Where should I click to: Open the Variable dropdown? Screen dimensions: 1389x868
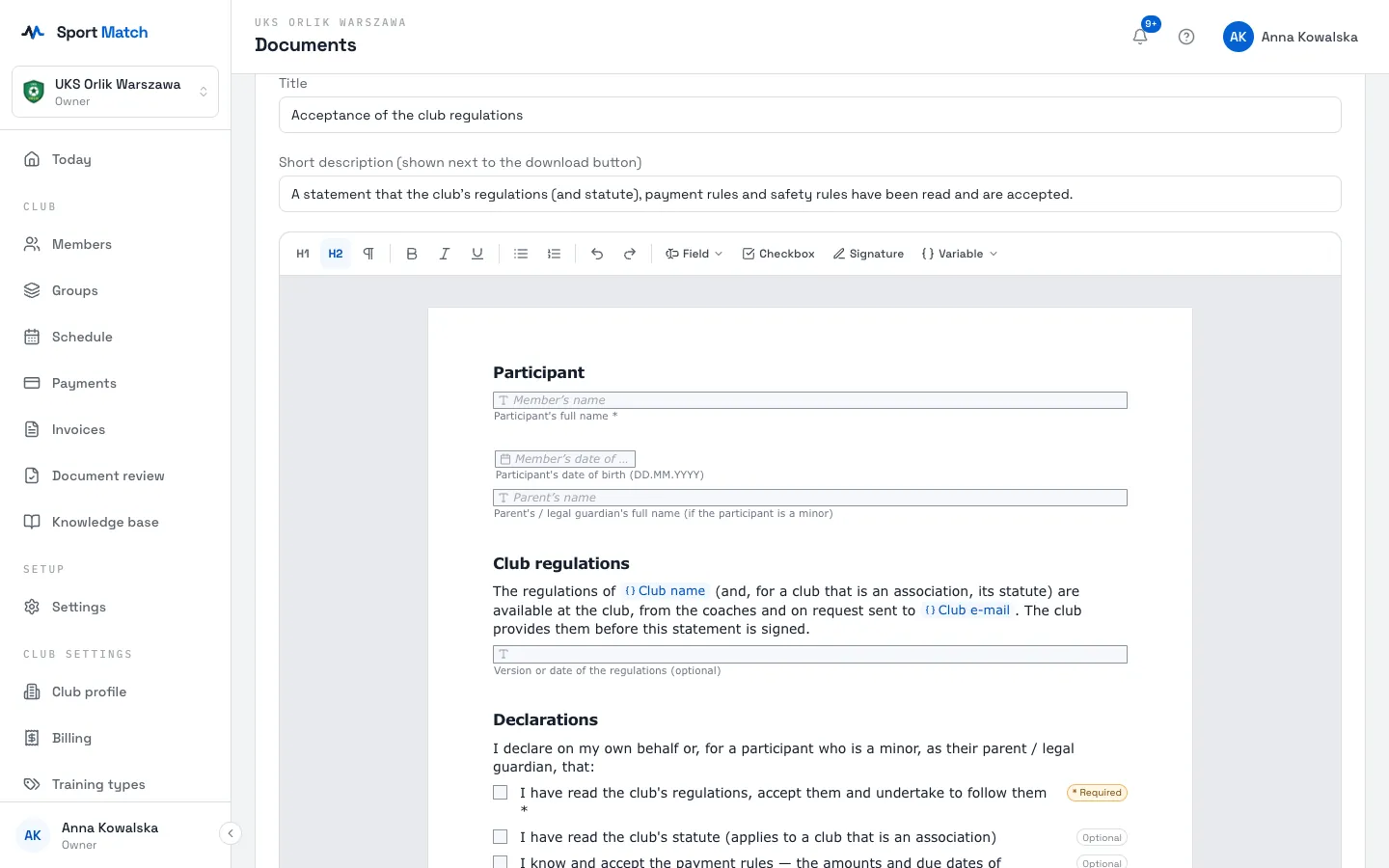click(960, 254)
